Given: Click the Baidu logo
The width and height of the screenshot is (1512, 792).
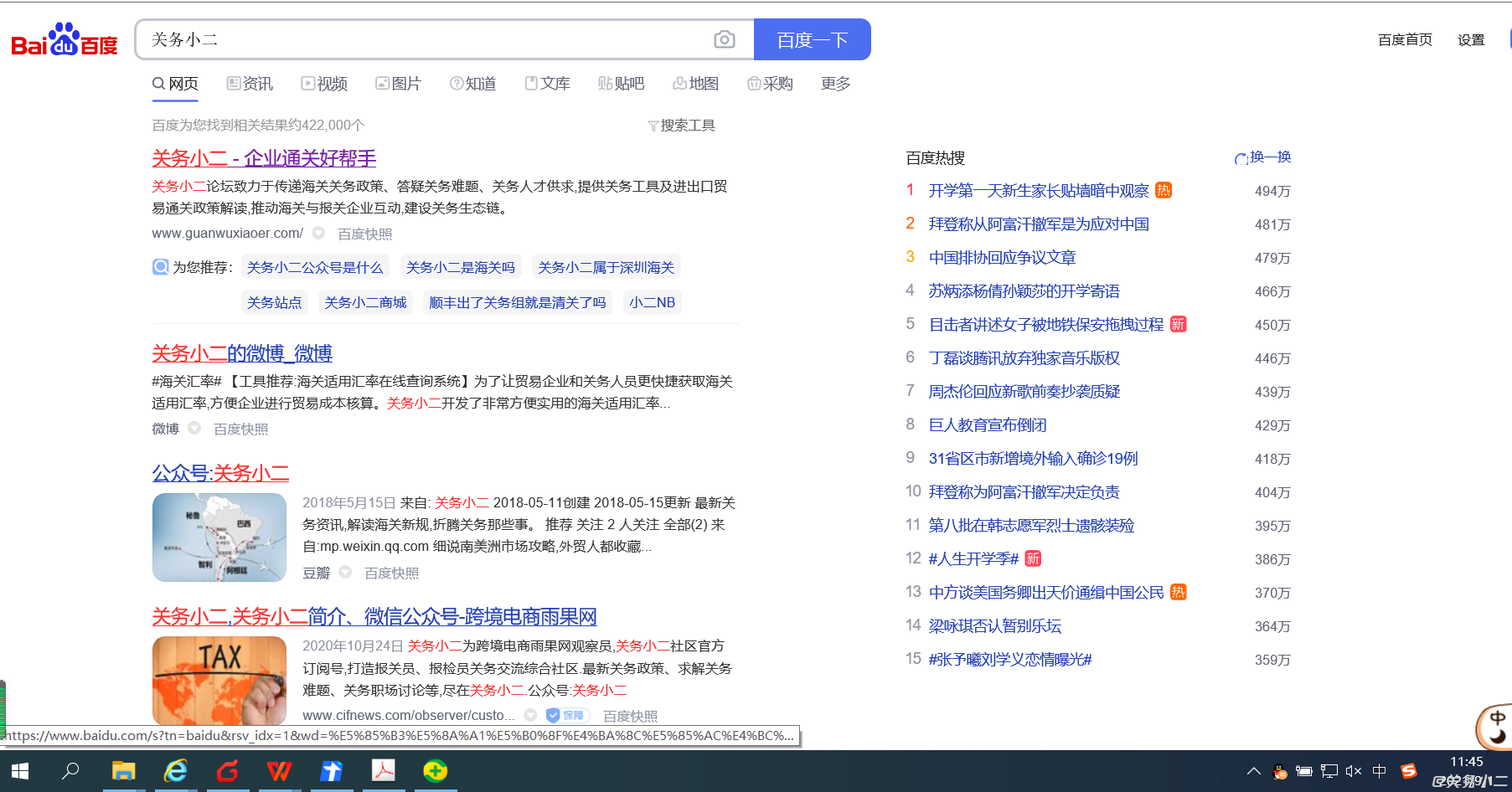Looking at the screenshot, I should point(64,40).
